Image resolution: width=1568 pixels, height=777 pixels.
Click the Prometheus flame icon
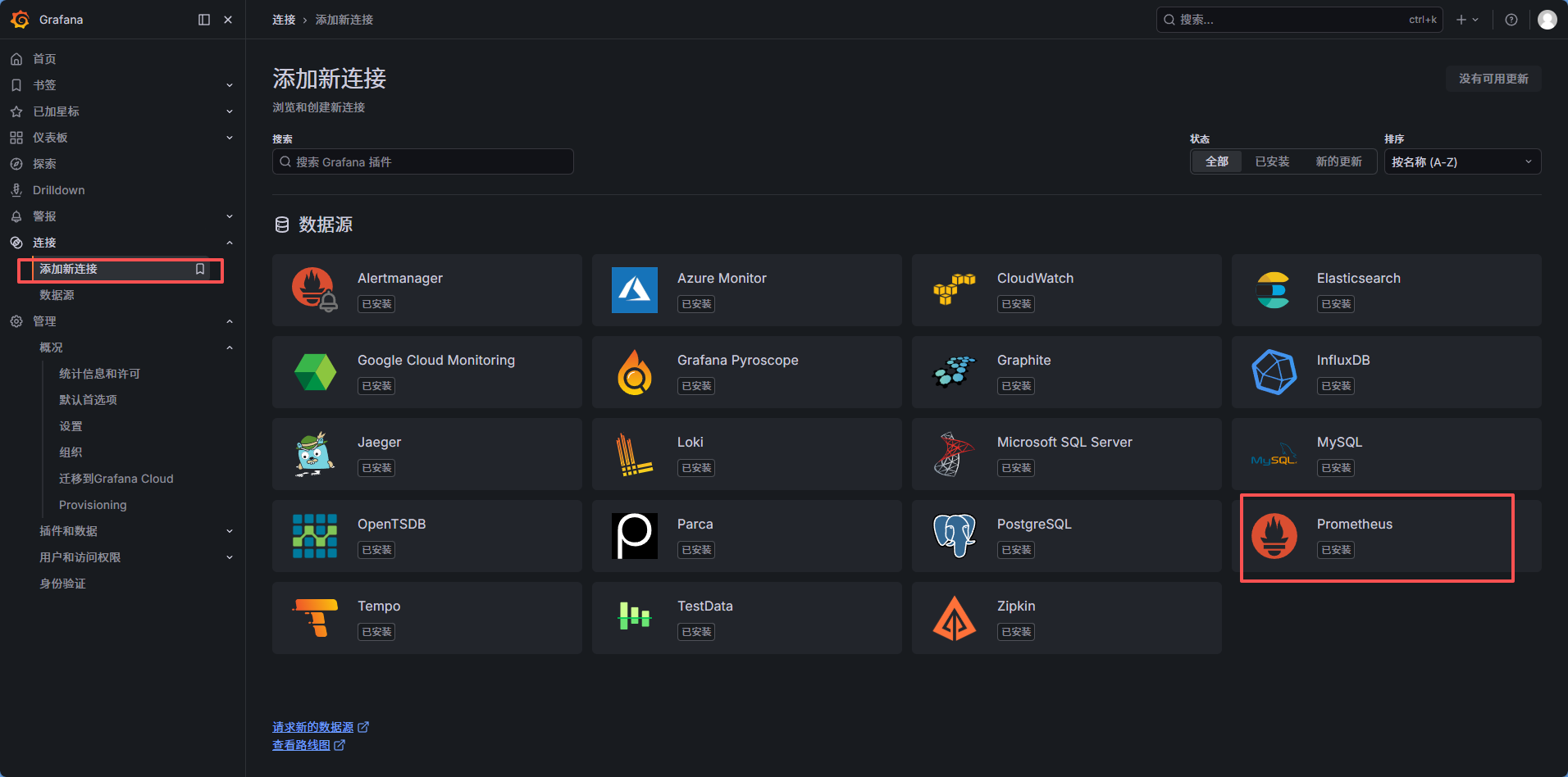pyautogui.click(x=1274, y=536)
